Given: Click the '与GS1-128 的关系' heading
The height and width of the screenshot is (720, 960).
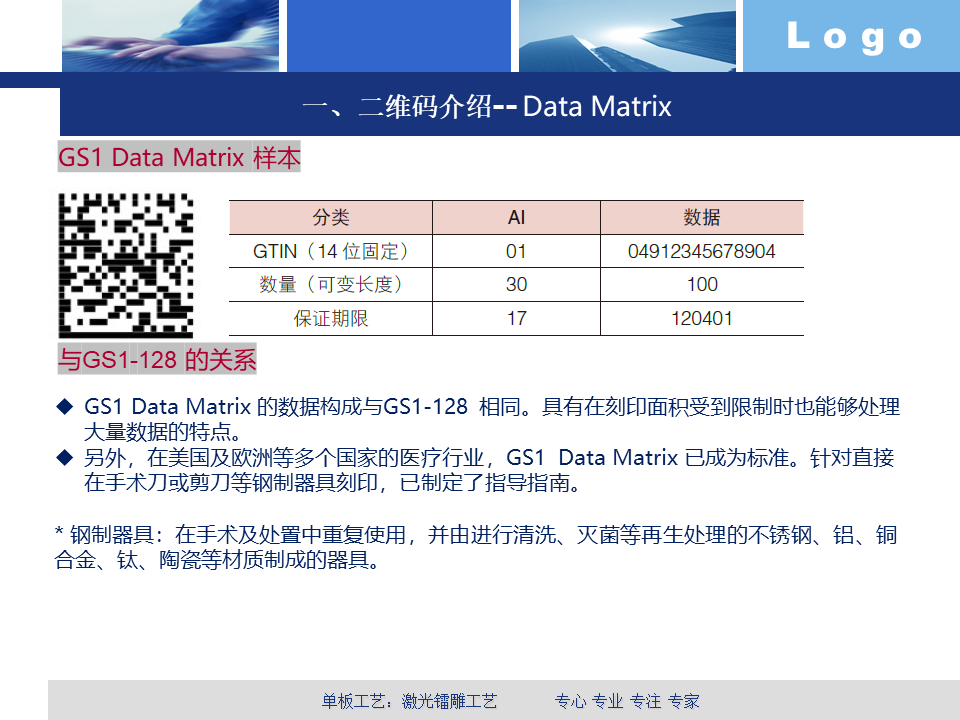Looking at the screenshot, I should point(157,359).
